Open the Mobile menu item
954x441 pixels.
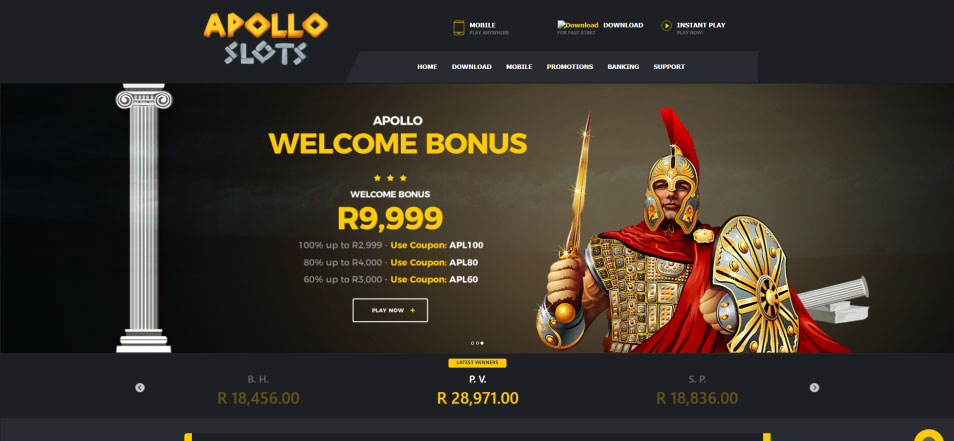[x=519, y=67]
